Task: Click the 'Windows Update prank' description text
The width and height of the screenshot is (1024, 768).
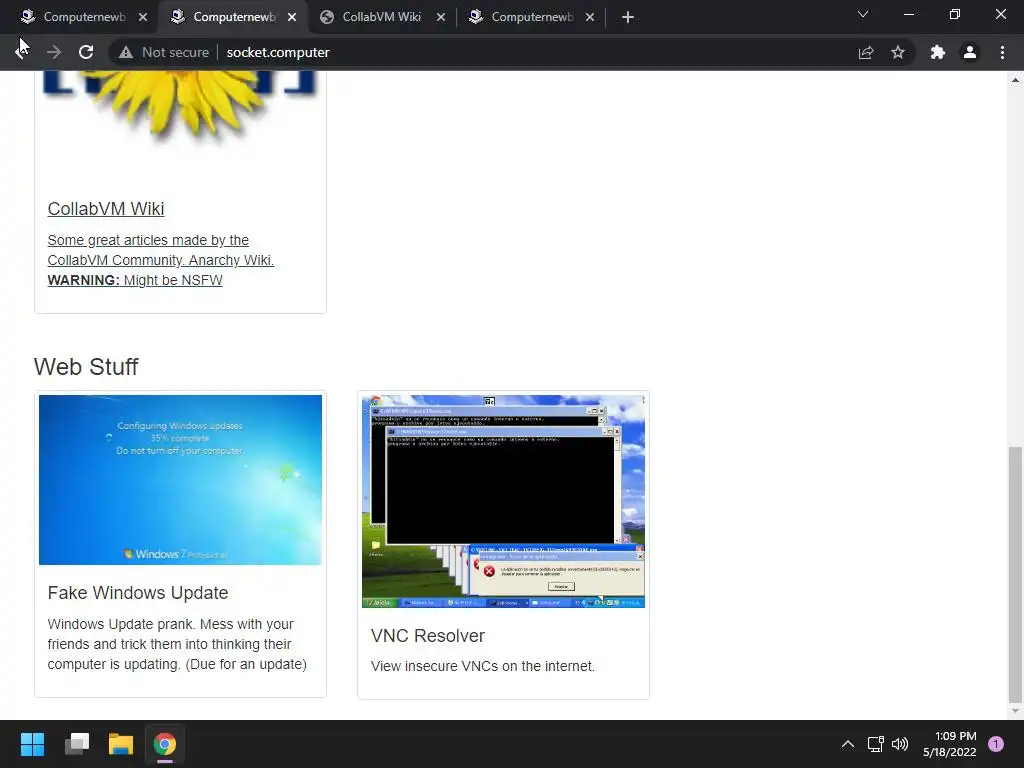Action: pyautogui.click(x=177, y=644)
